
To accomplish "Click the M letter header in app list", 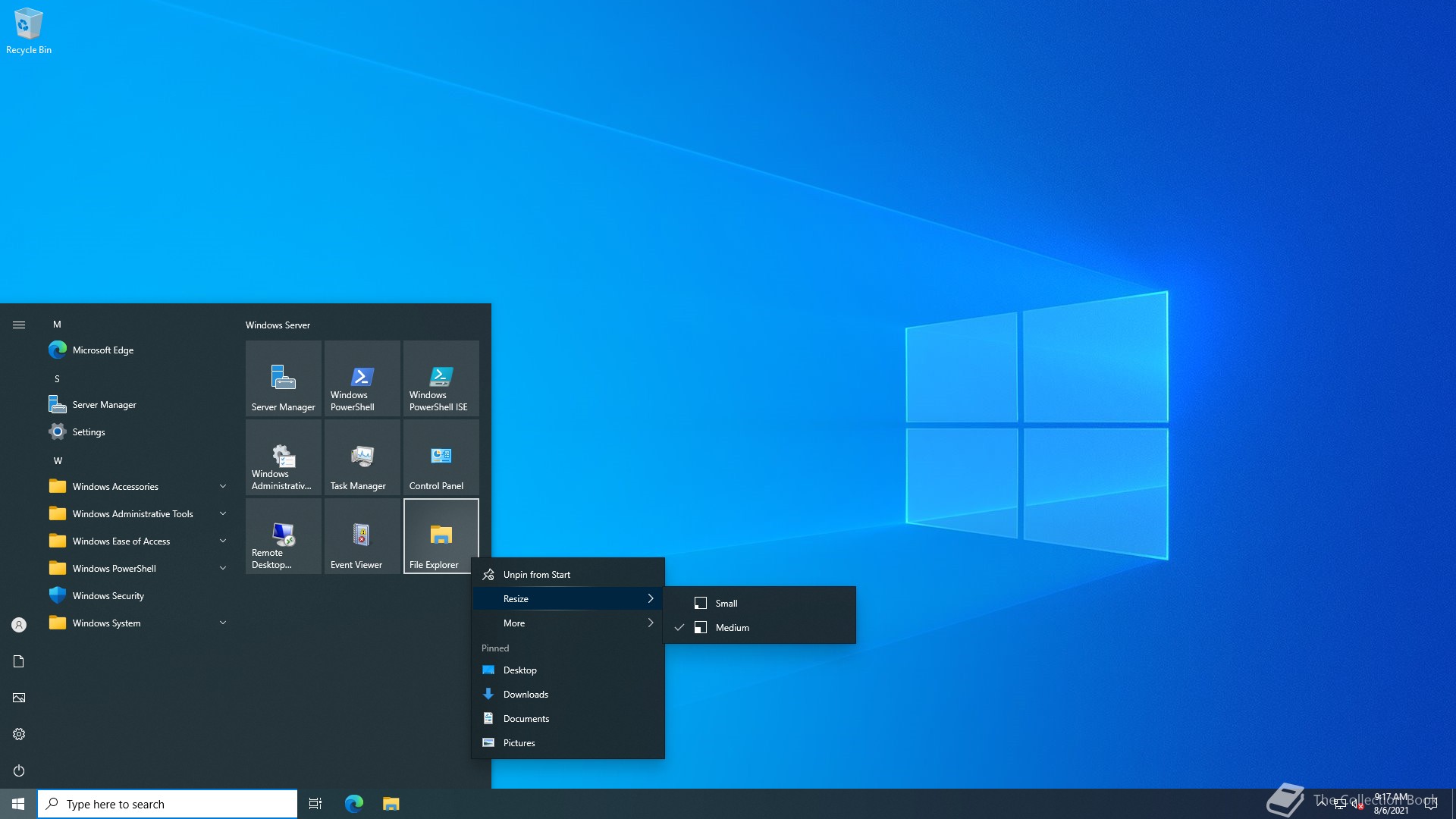I will [57, 325].
